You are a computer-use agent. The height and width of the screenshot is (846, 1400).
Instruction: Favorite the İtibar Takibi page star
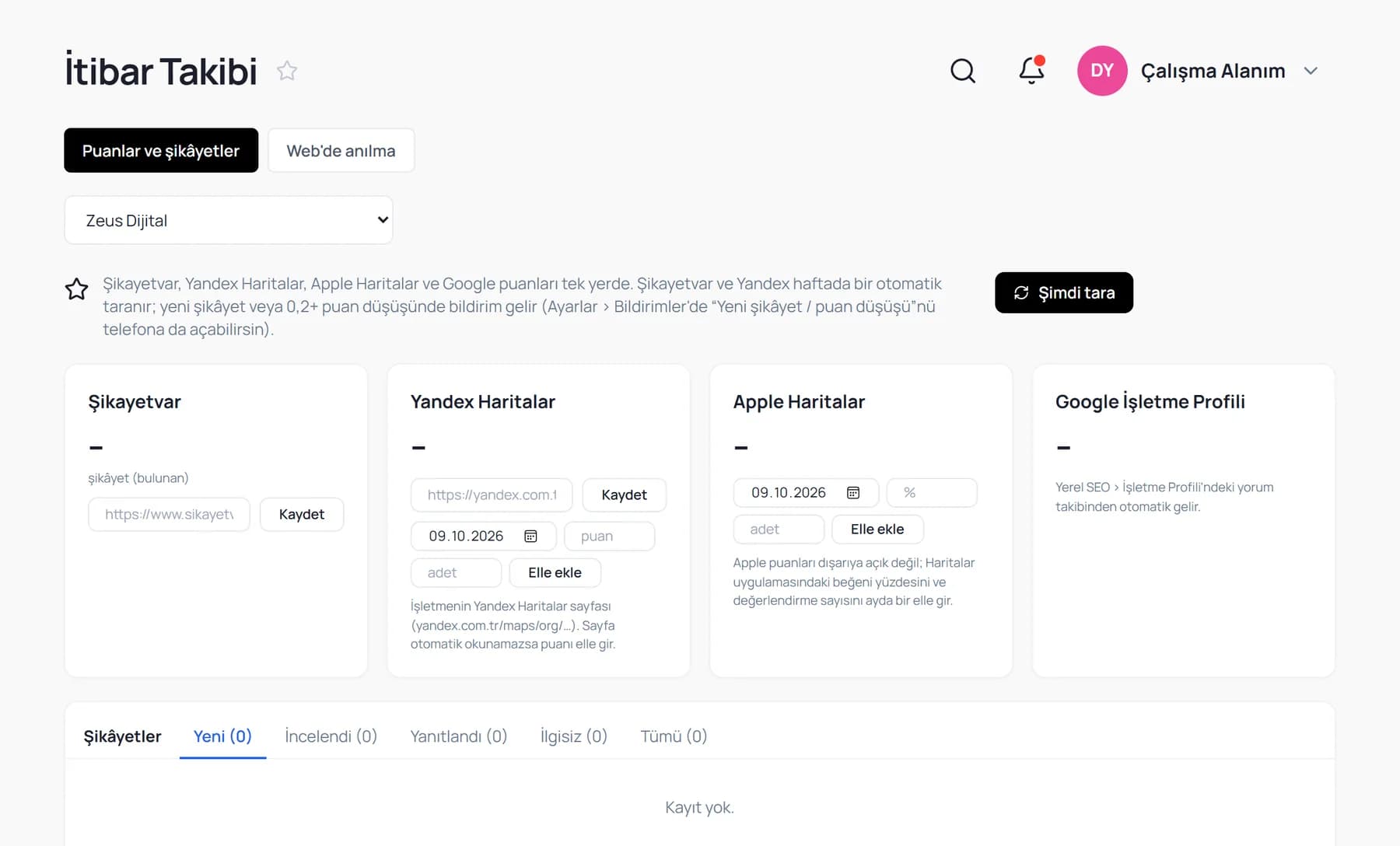coord(287,71)
